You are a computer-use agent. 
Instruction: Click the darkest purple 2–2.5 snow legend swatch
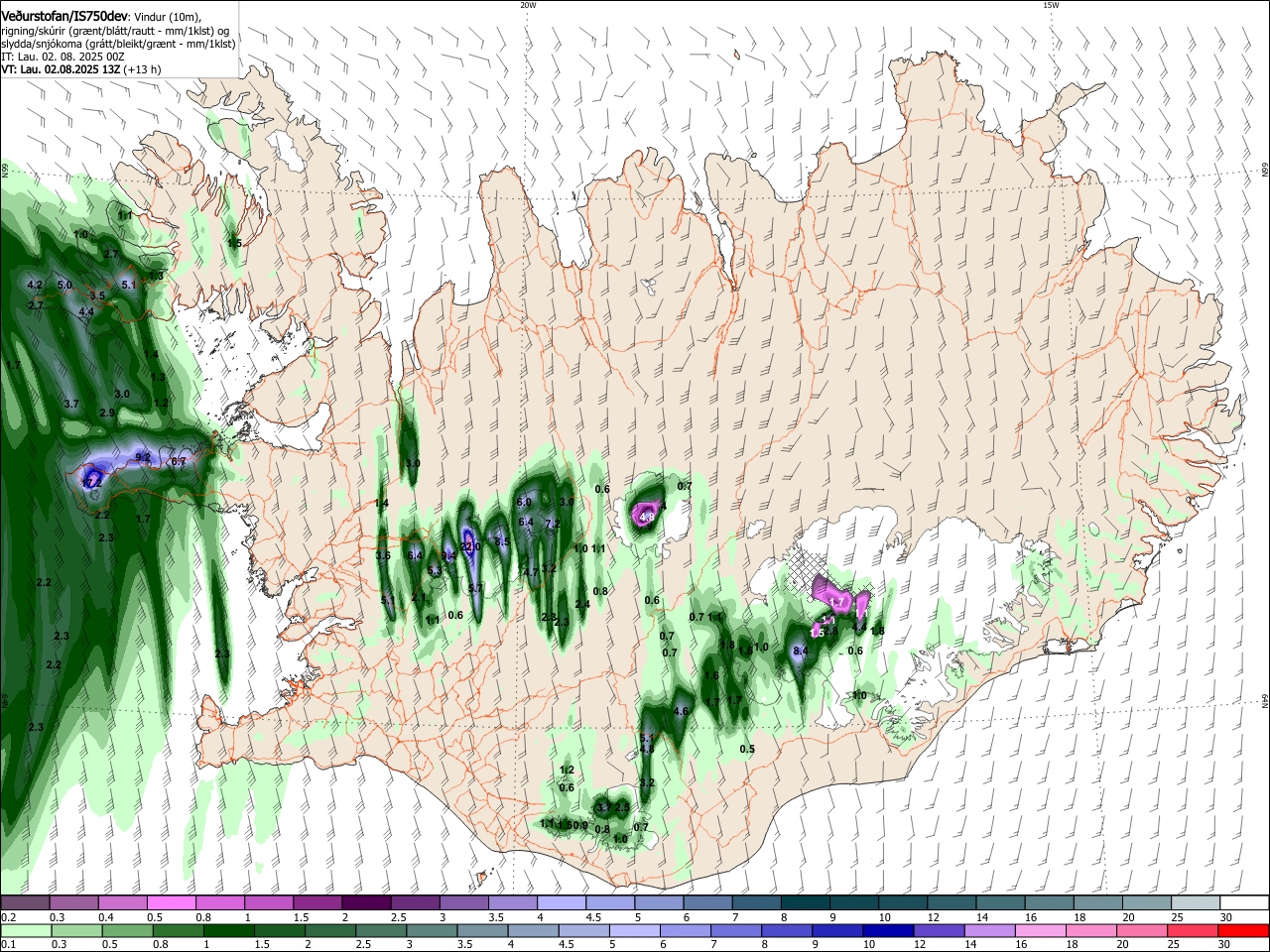click(x=366, y=903)
